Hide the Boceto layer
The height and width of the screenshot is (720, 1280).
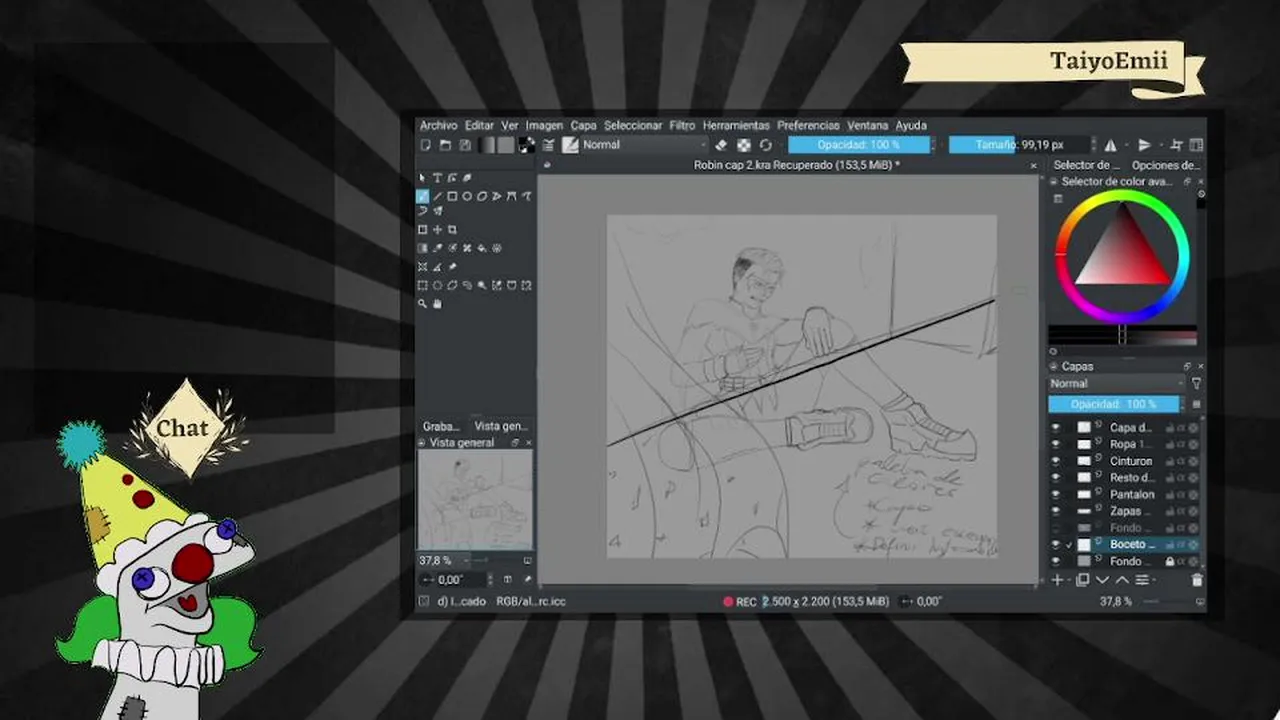1056,544
